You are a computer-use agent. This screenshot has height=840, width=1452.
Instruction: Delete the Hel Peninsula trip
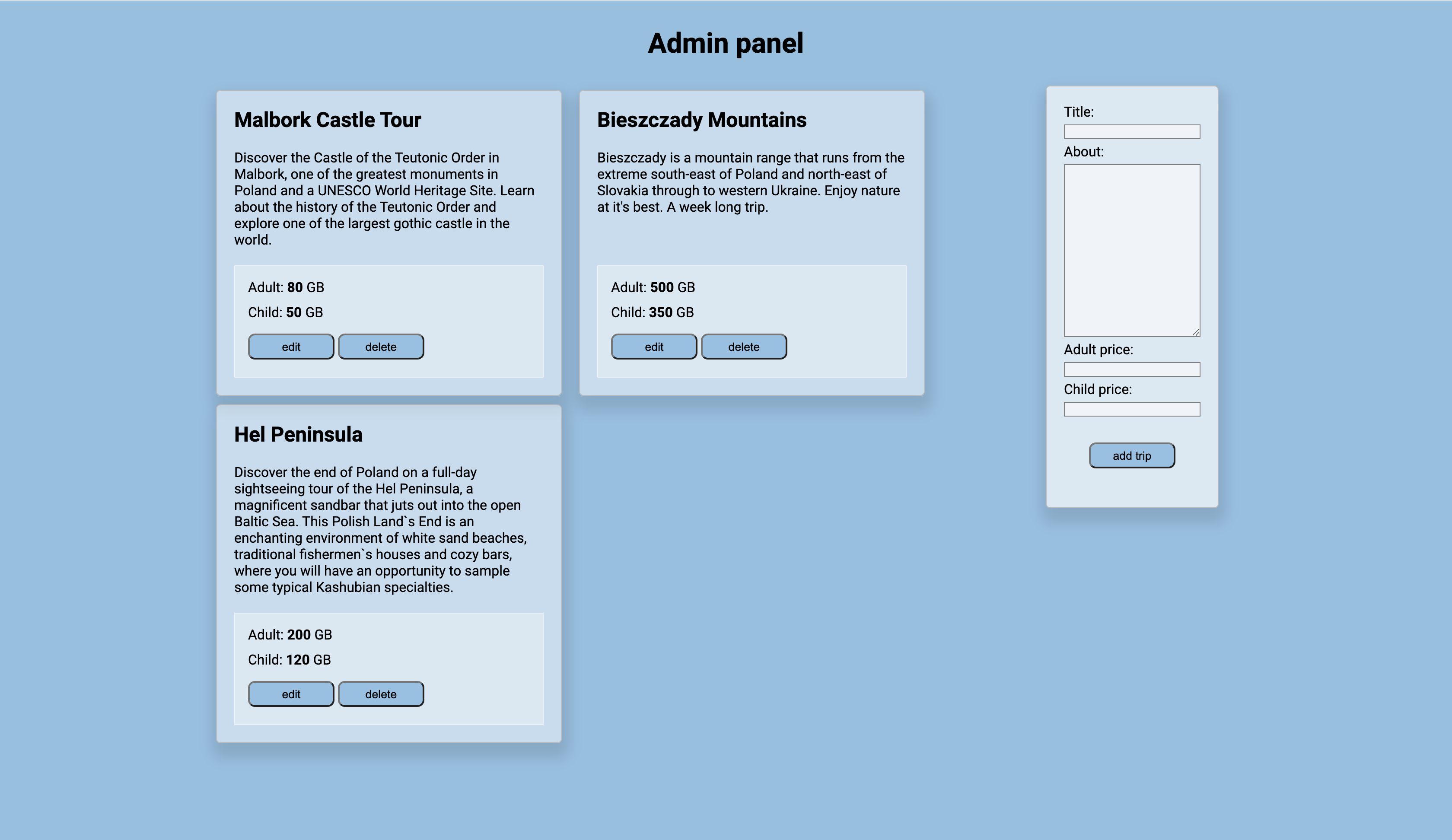[x=381, y=694]
